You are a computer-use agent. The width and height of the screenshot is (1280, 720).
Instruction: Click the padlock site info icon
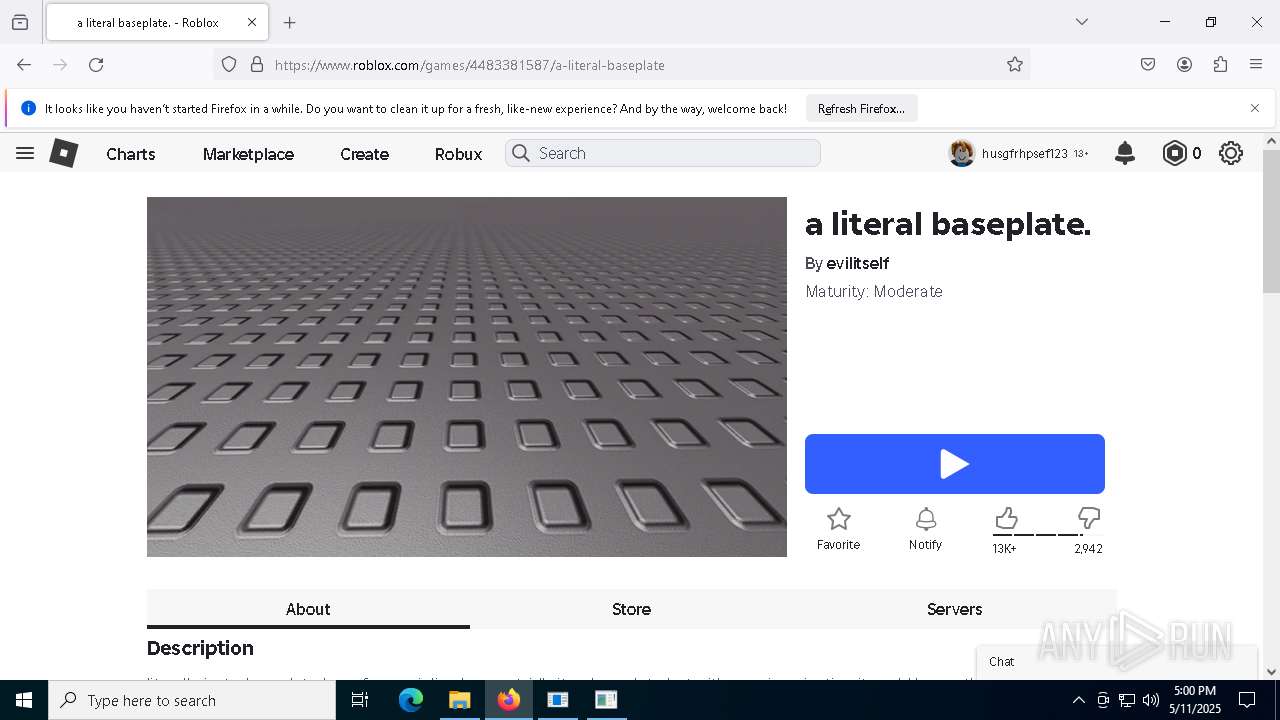pyautogui.click(x=257, y=64)
